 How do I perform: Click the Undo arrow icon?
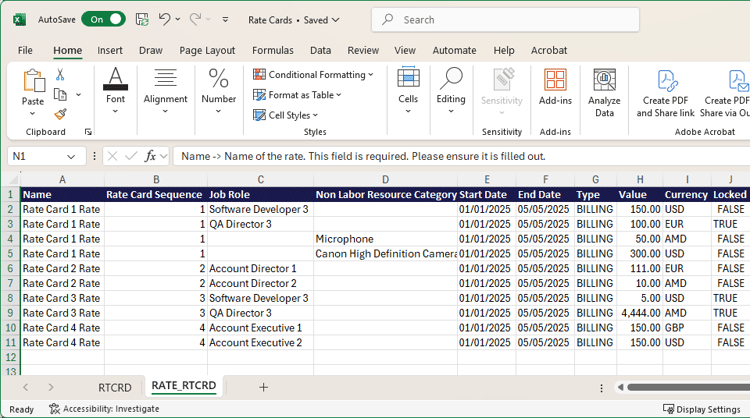coord(165,19)
